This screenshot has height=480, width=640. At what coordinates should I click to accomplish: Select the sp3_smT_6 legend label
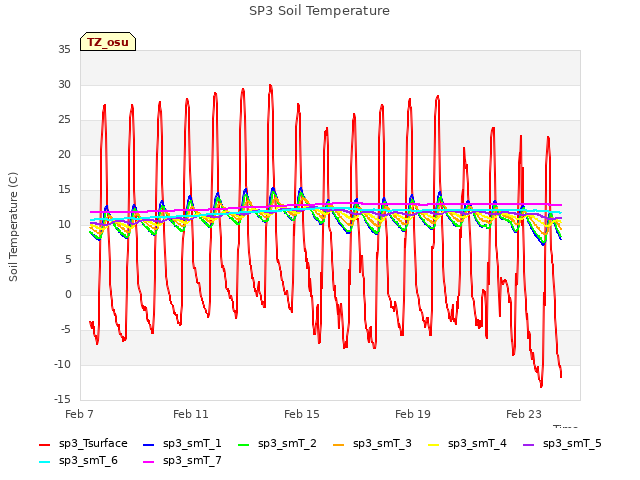88,461
